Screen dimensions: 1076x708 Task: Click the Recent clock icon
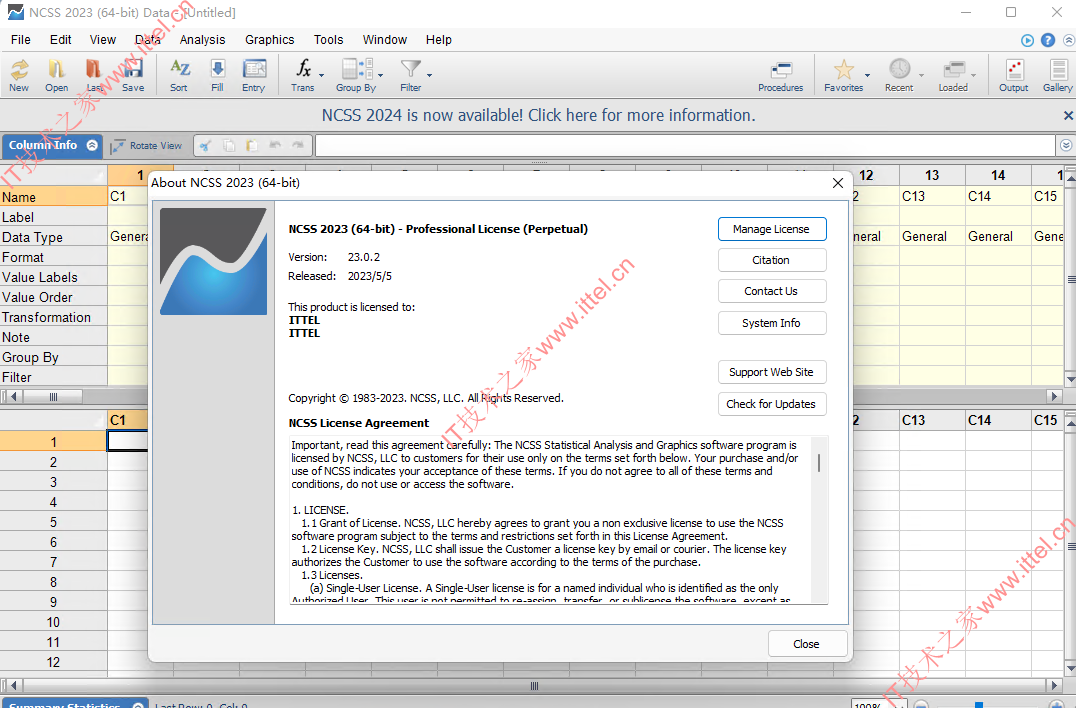[x=899, y=74]
